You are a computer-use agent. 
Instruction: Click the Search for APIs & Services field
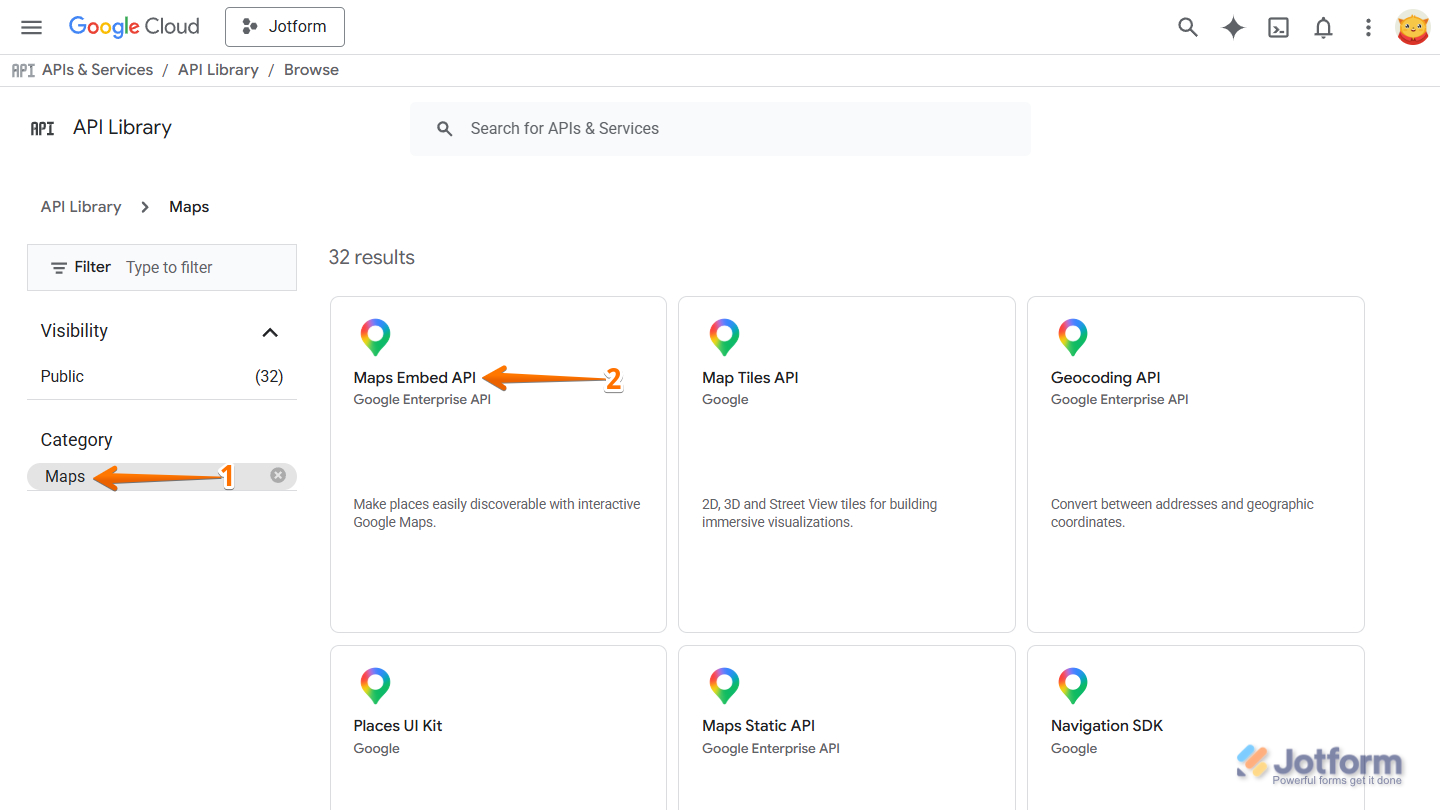click(x=720, y=128)
